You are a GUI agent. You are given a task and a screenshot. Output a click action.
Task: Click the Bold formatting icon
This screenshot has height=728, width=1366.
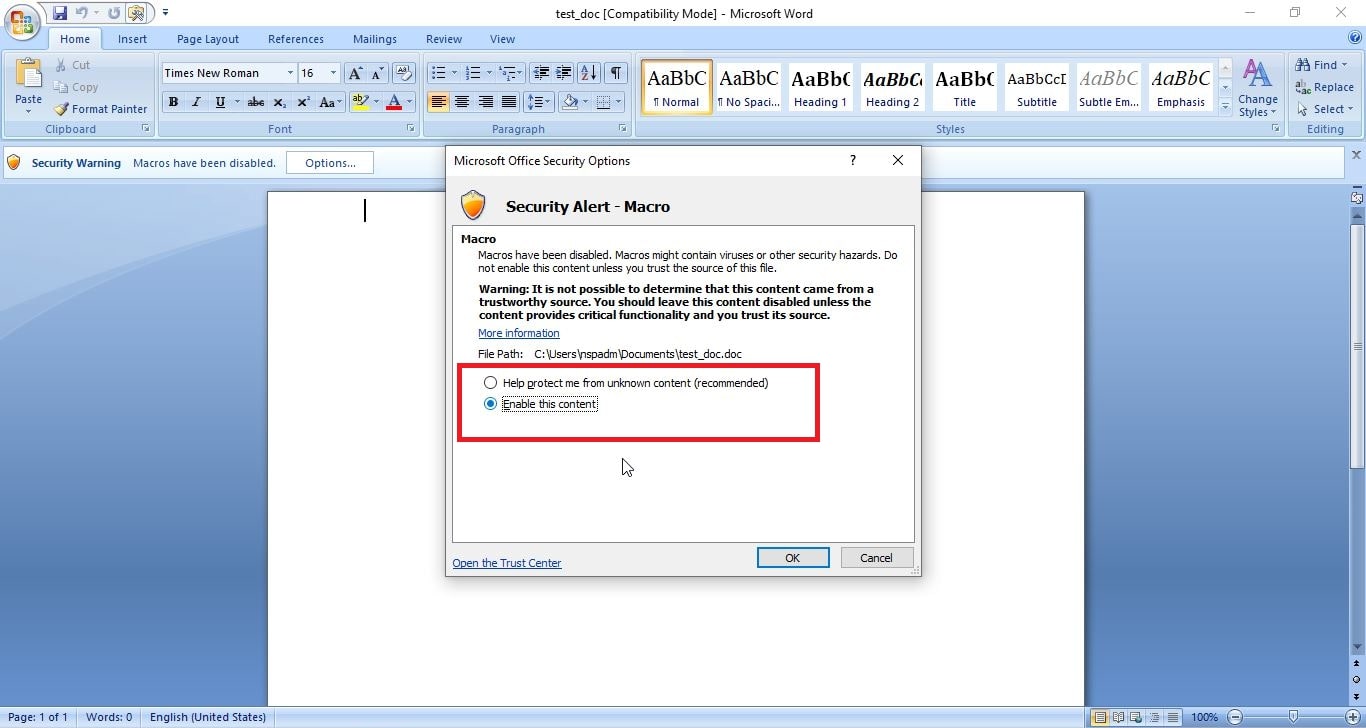(173, 102)
